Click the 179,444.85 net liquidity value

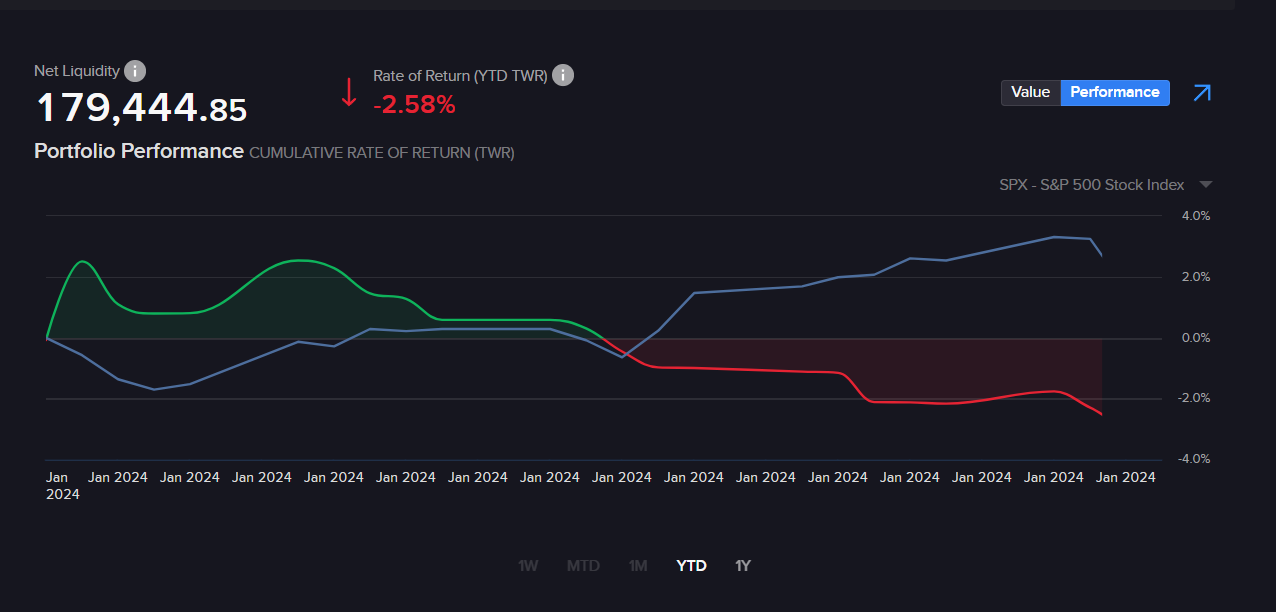141,109
